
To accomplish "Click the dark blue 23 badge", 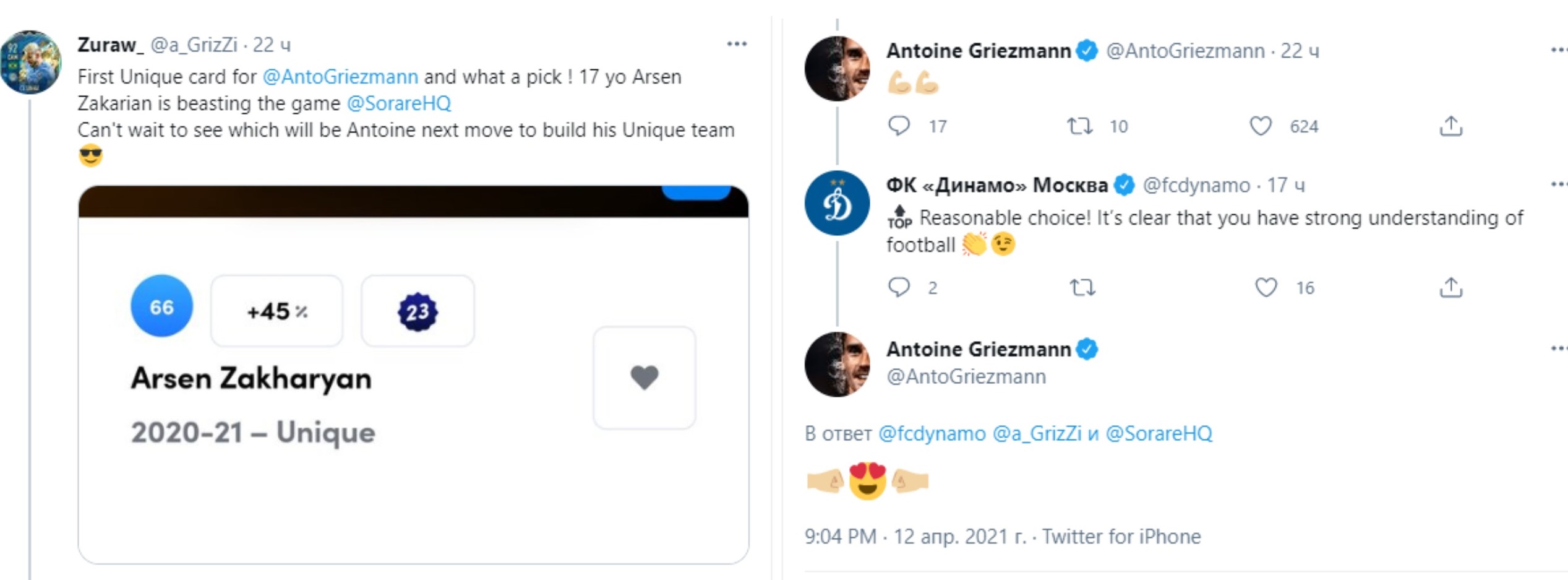I will click(x=418, y=311).
